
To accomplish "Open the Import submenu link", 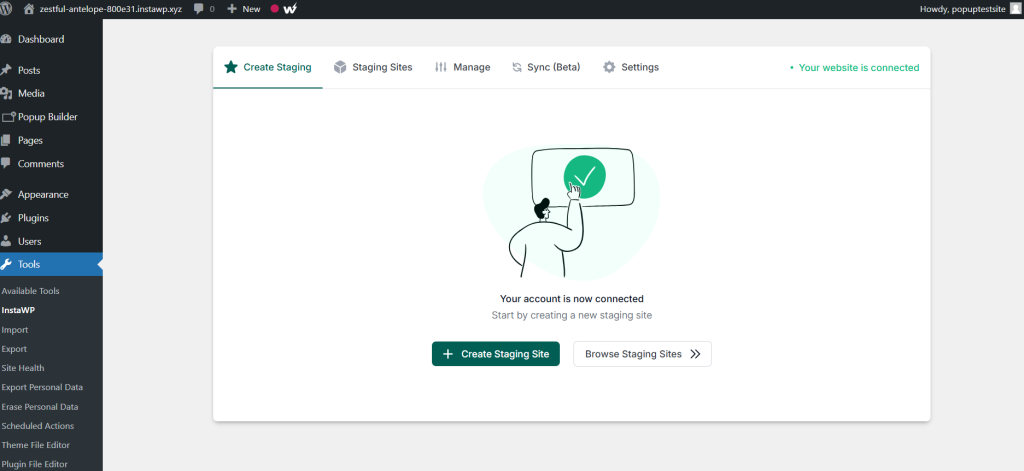I will tap(14, 330).
